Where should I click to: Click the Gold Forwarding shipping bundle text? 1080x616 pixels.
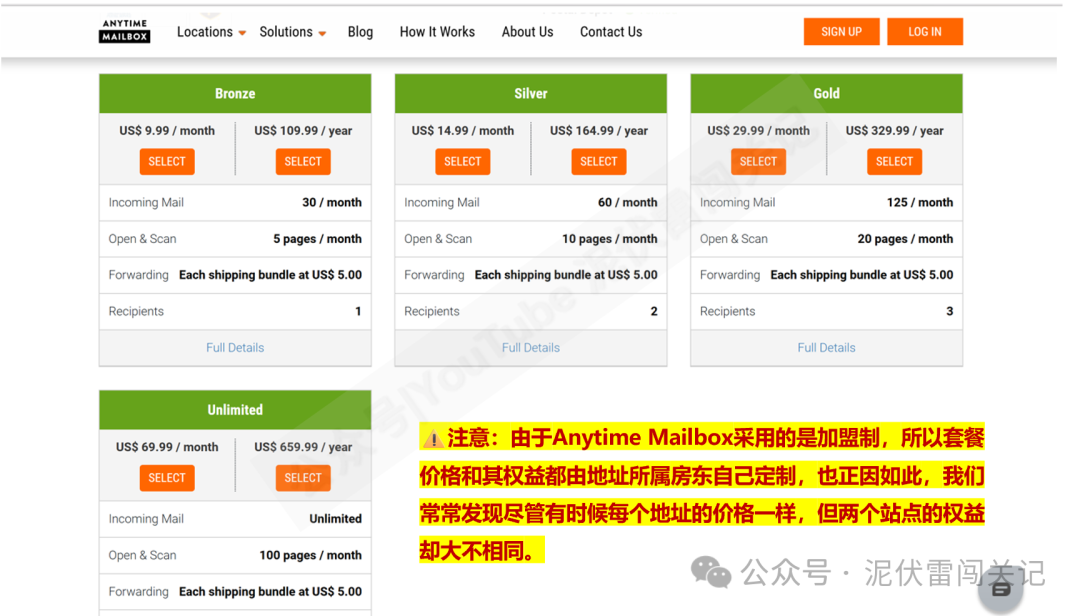click(x=862, y=275)
